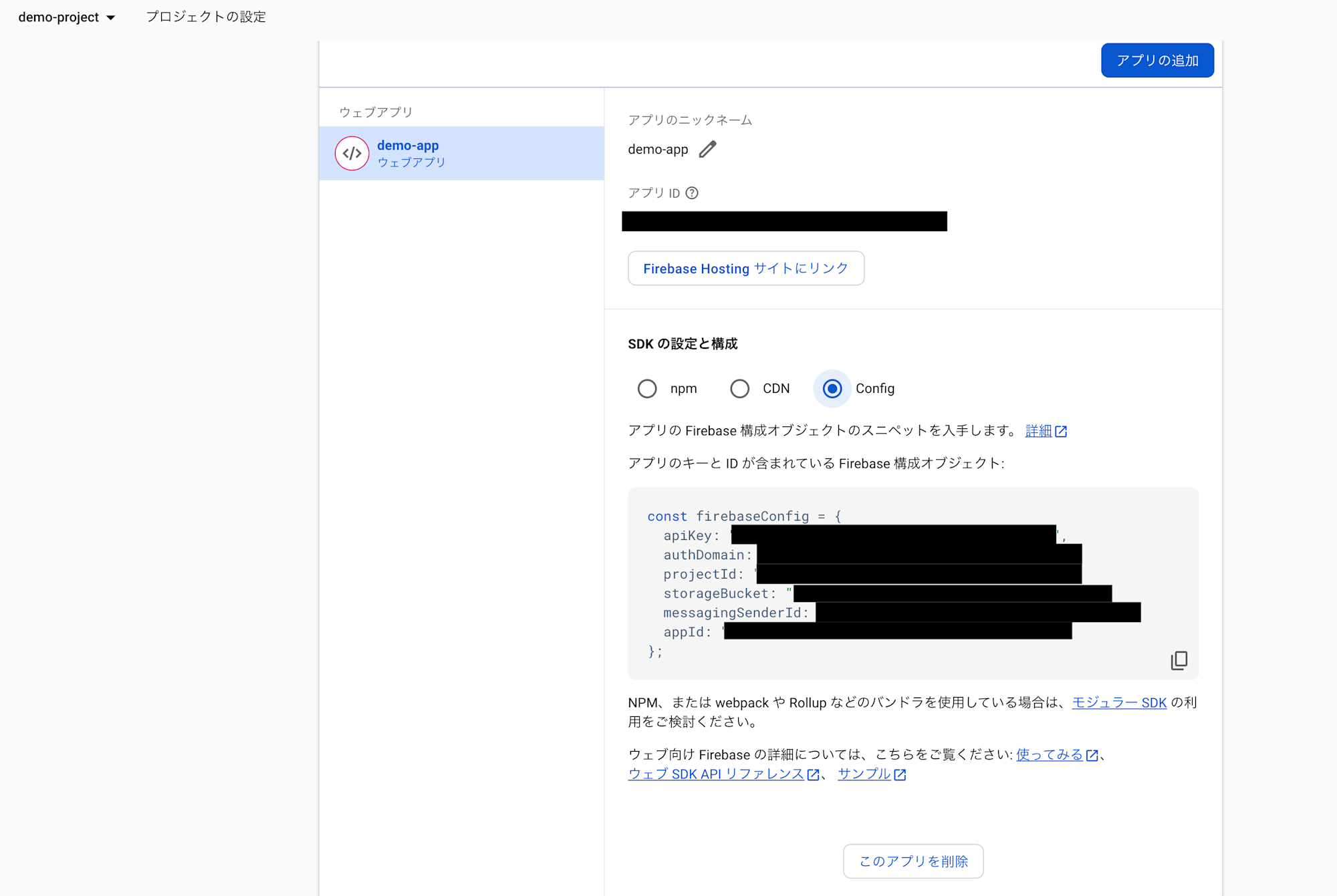This screenshot has height=896, width=1337.
Task: Open external link icon next to 詳細
Action: pos(1061,432)
